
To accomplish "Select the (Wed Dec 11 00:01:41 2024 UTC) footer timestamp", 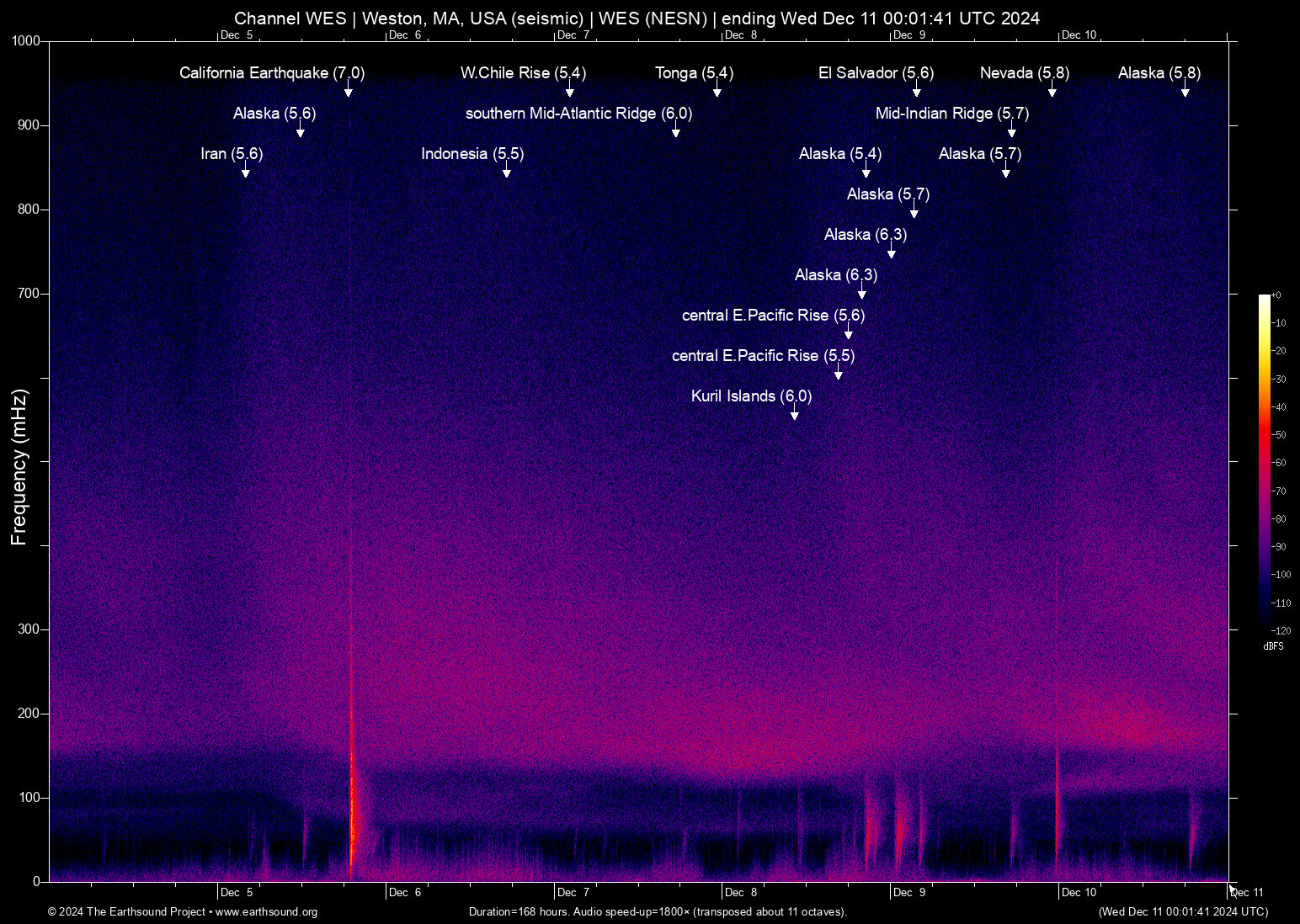I will [x=1183, y=912].
